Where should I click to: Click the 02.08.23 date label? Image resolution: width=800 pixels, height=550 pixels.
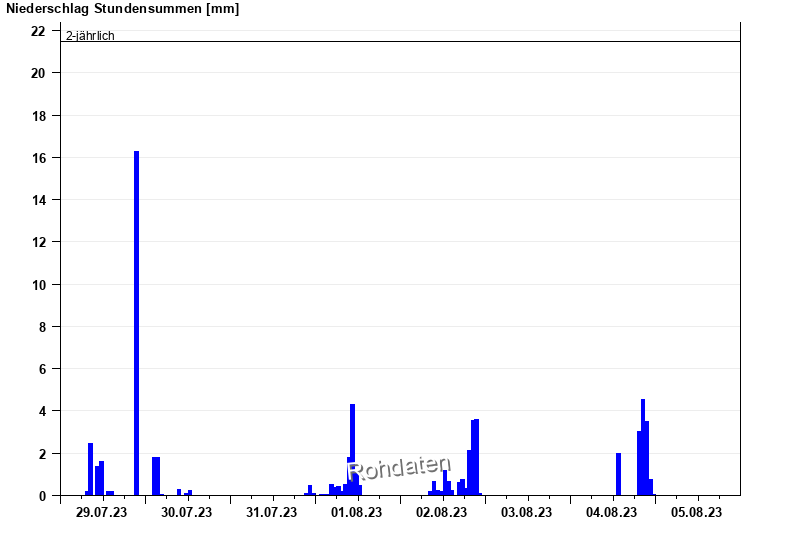441,512
